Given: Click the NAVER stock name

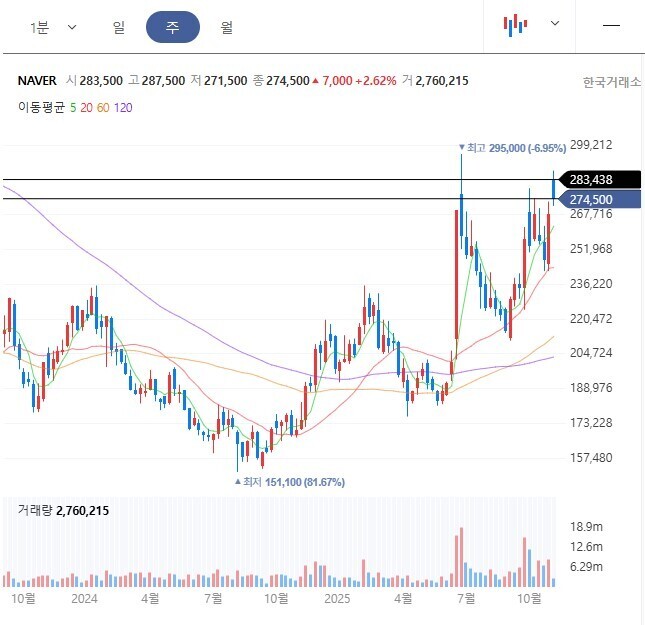Looking at the screenshot, I should [37, 81].
